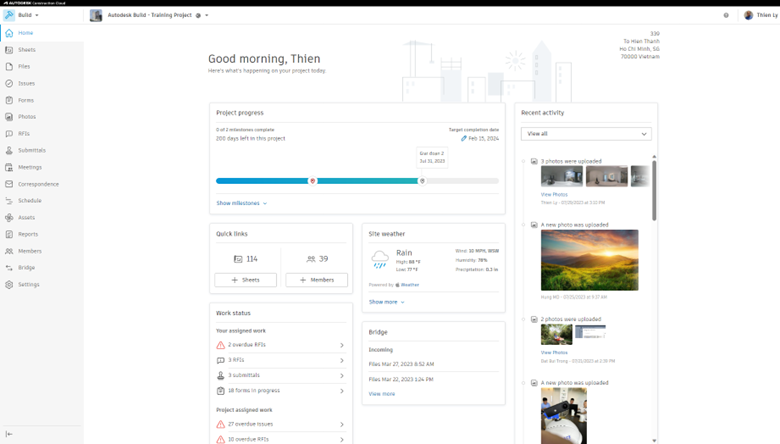The width and height of the screenshot is (780, 444).
Task: Click View Photos under 3 photos uploaded
Action: coord(554,194)
